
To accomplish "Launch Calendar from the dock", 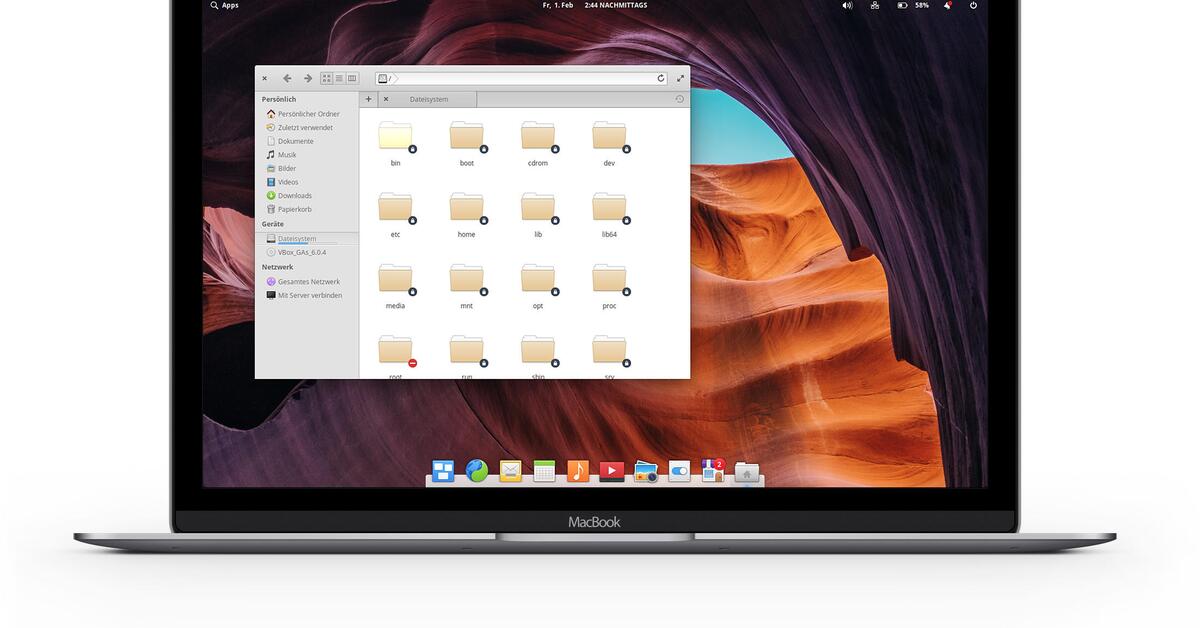I will 544,471.
